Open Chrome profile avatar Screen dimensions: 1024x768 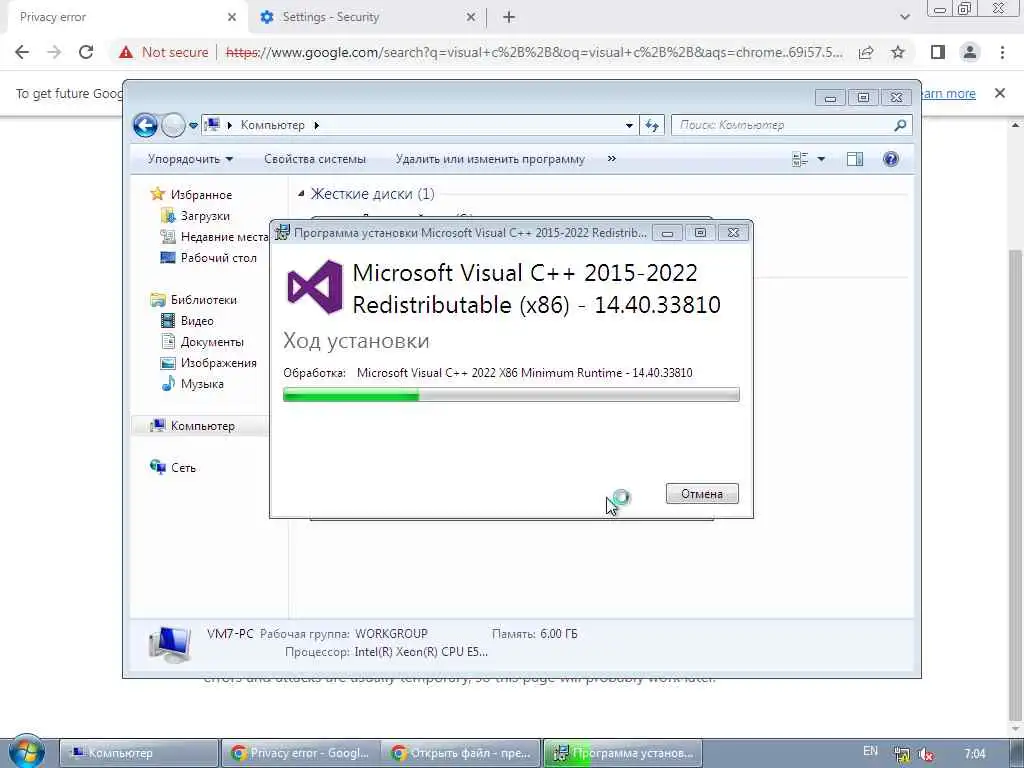[970, 52]
